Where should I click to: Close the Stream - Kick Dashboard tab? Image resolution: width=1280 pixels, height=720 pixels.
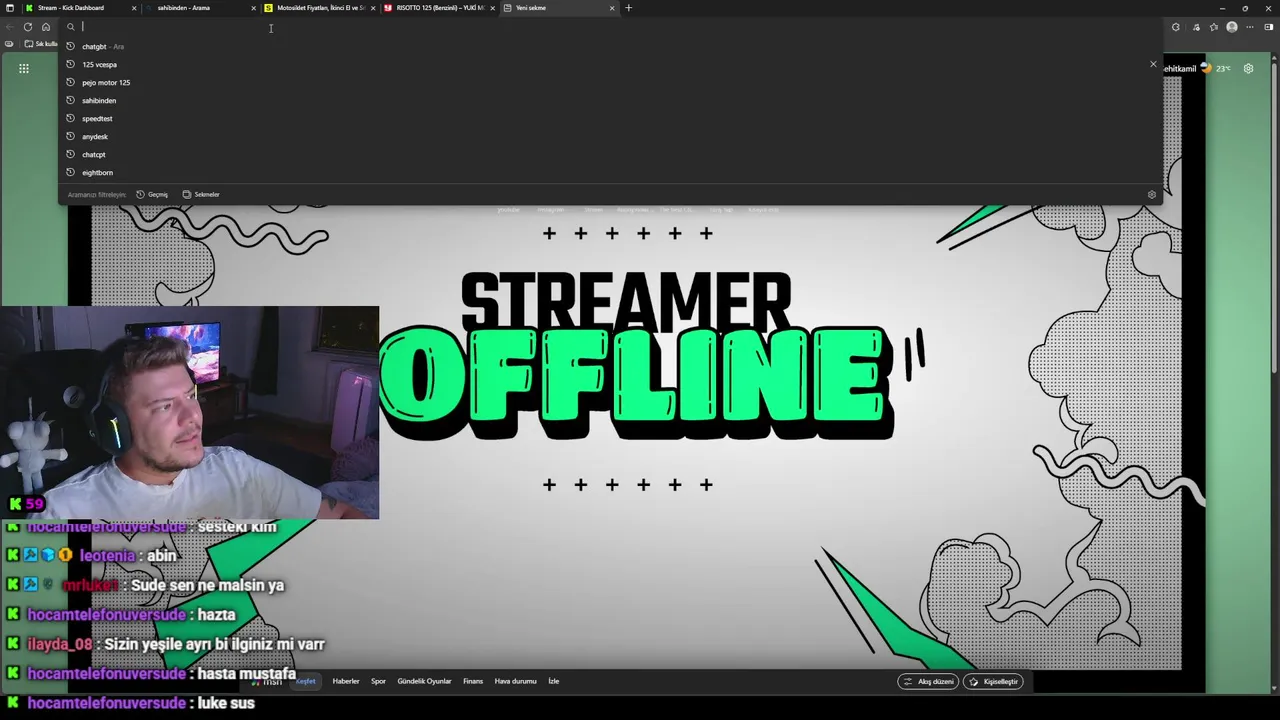tap(134, 8)
